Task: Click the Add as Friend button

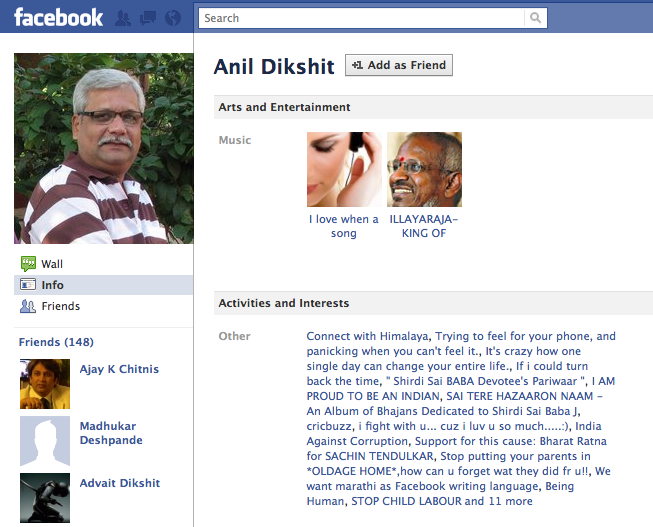Action: tap(399, 65)
